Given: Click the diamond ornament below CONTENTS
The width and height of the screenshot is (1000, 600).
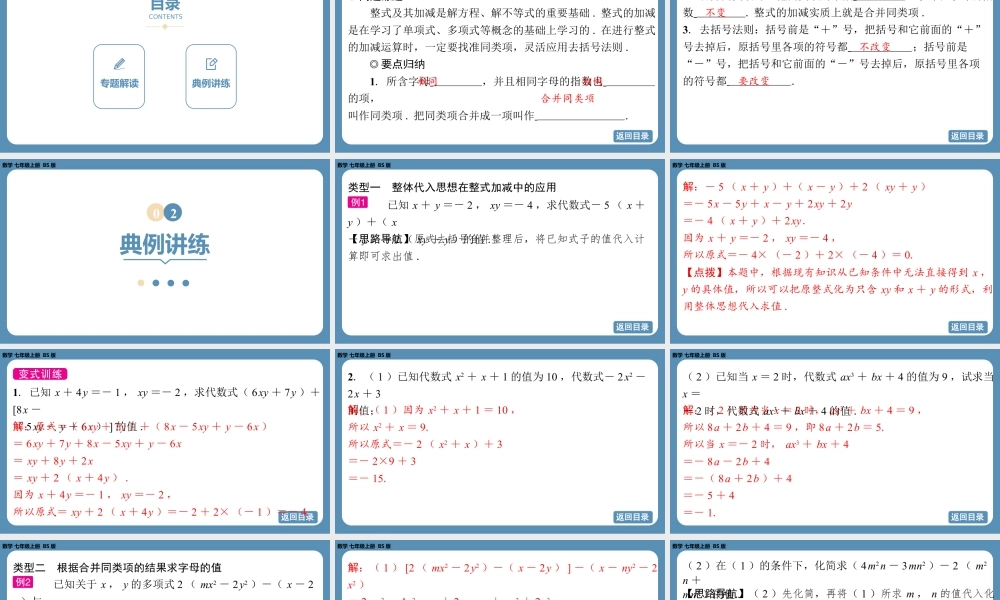Looking at the screenshot, I should [x=163, y=27].
